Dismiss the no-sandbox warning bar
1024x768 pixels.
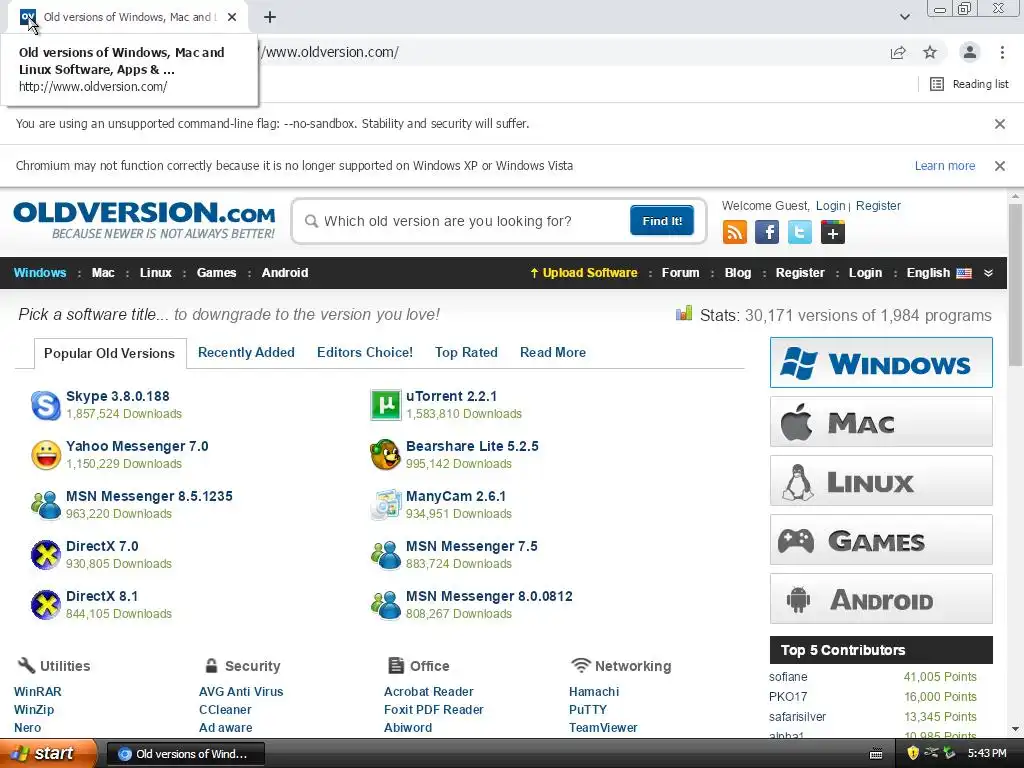tap(1000, 123)
